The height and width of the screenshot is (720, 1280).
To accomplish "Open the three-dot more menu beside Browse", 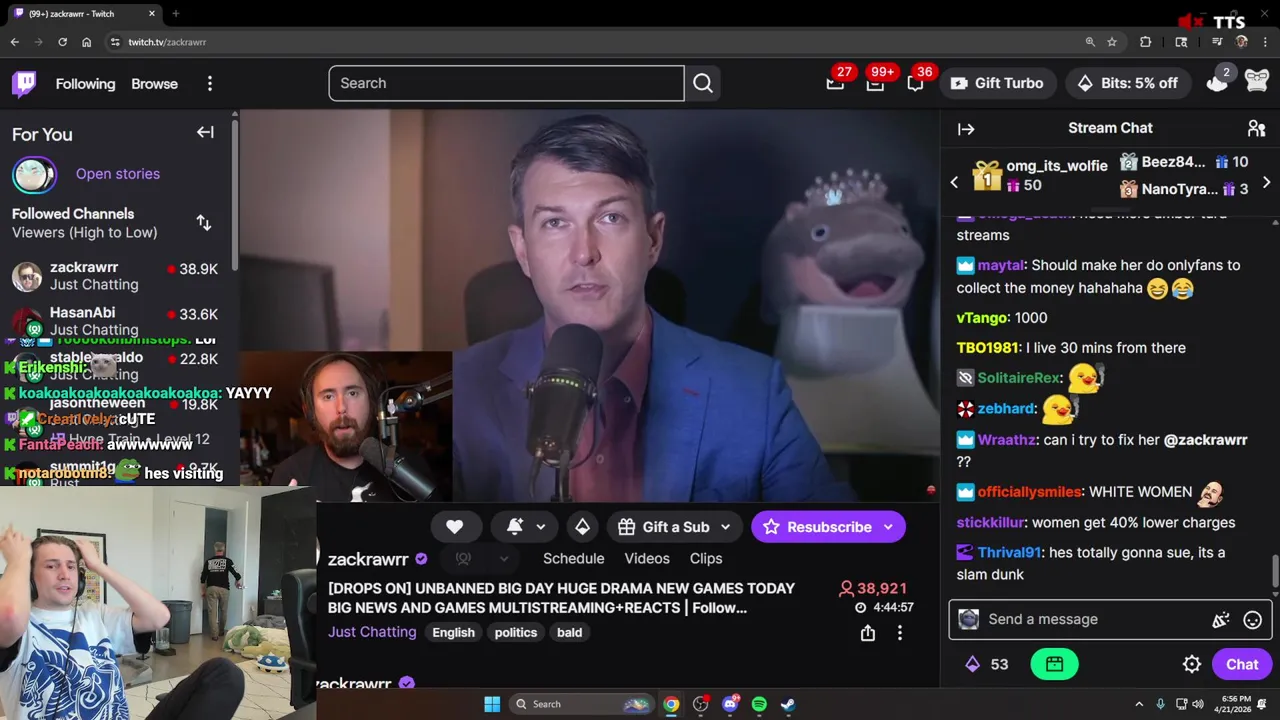I will (209, 84).
